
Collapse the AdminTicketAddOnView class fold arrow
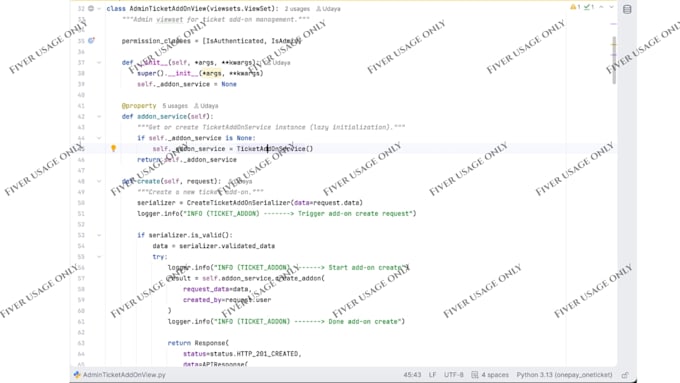pos(99,9)
